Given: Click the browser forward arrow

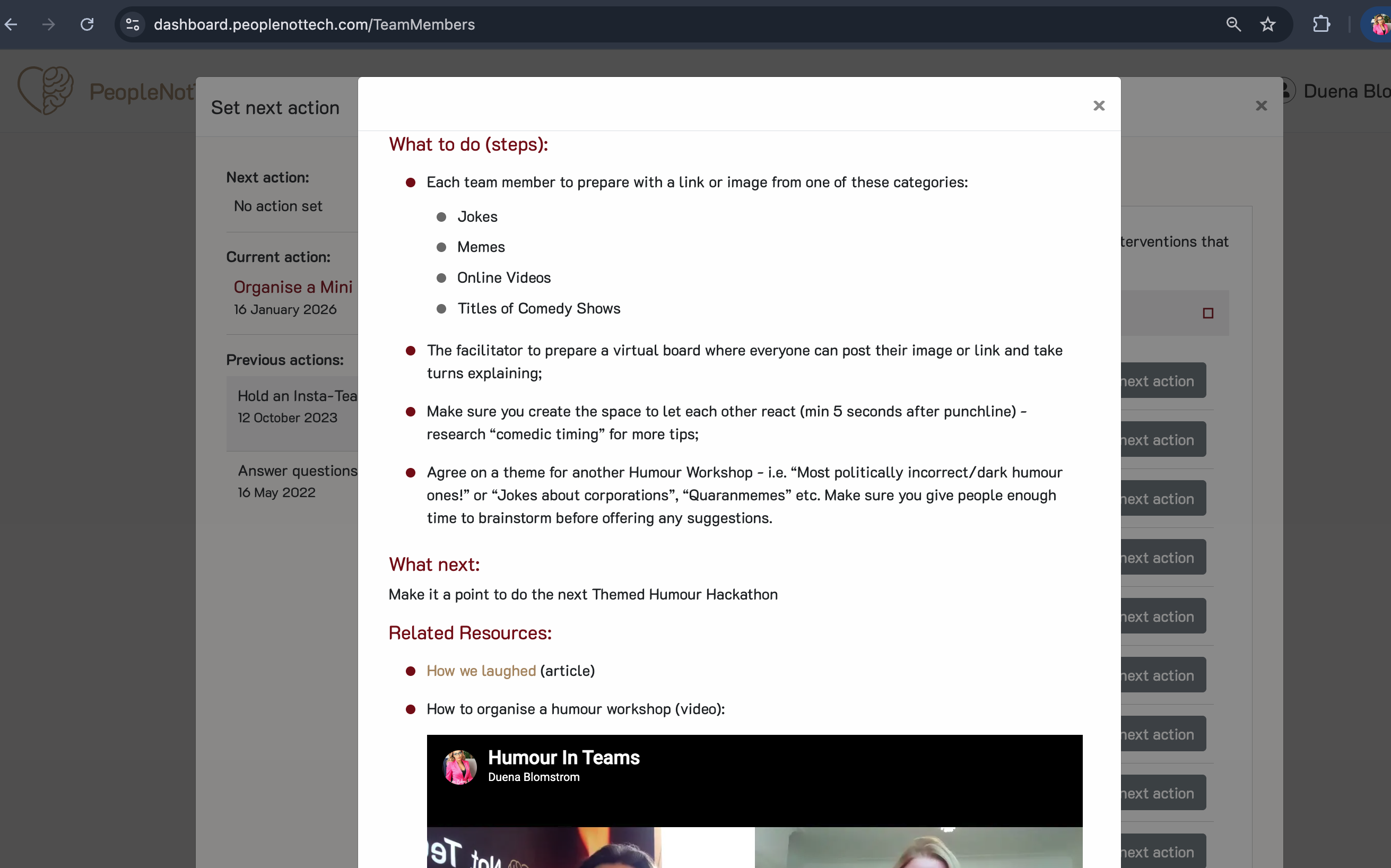Looking at the screenshot, I should click(x=49, y=24).
